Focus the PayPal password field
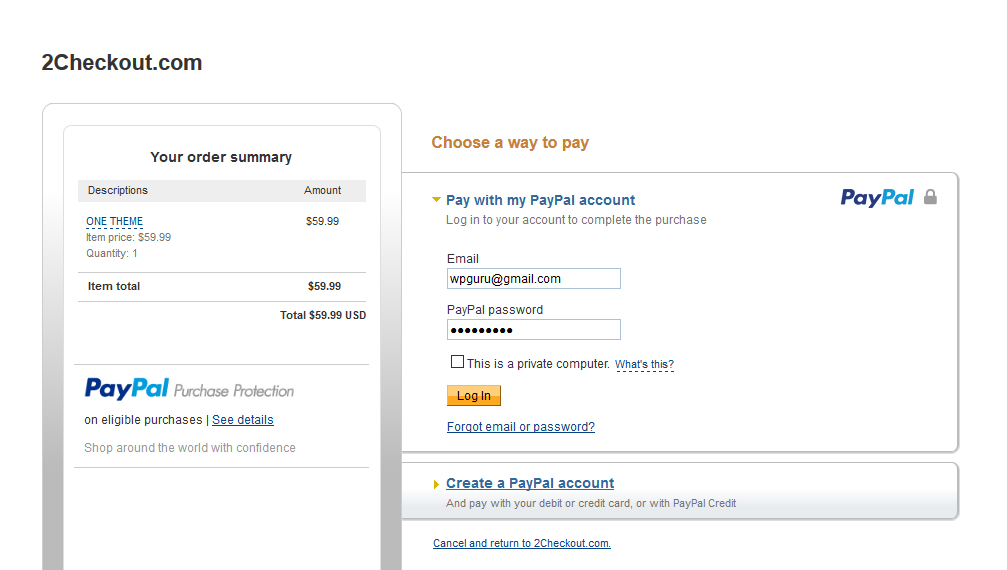This screenshot has width=1007, height=570. click(x=534, y=329)
